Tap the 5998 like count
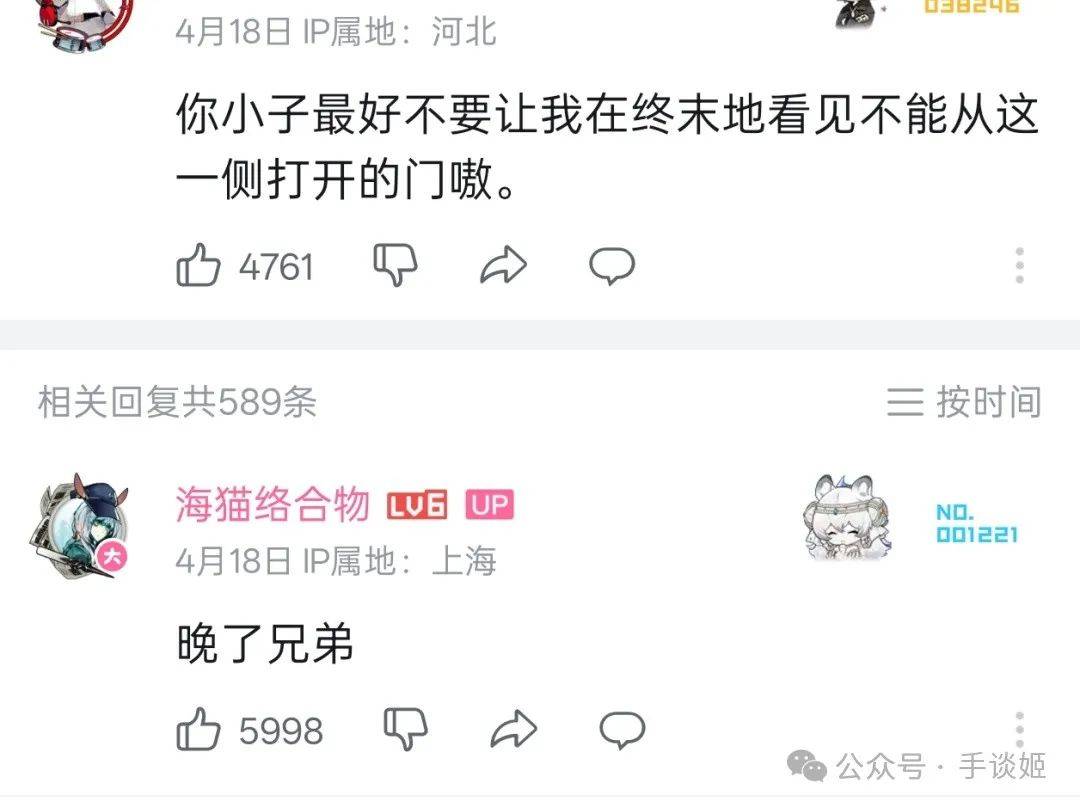The image size is (1080, 809). (281, 731)
